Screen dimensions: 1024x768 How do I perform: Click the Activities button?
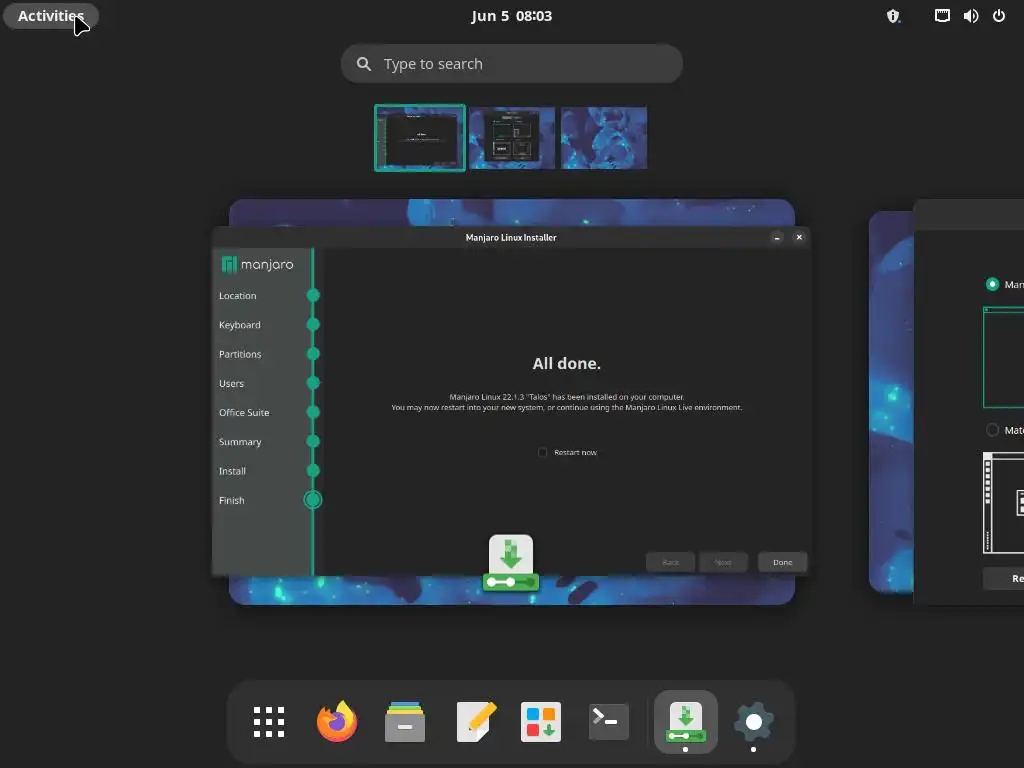[x=51, y=16]
